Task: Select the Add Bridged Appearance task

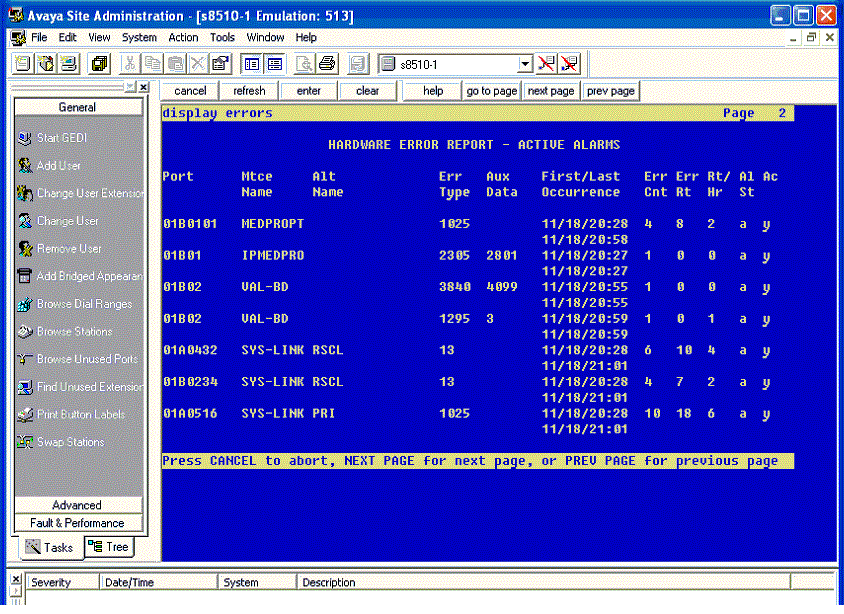Action: click(81, 276)
